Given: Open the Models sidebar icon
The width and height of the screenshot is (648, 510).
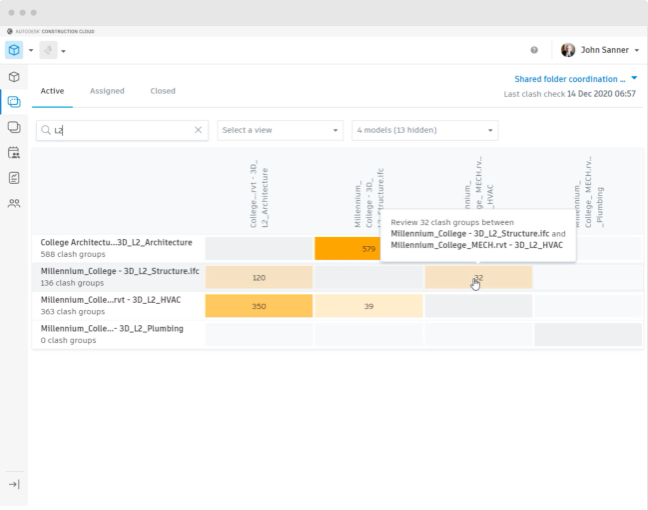Looking at the screenshot, I should click(x=14, y=77).
